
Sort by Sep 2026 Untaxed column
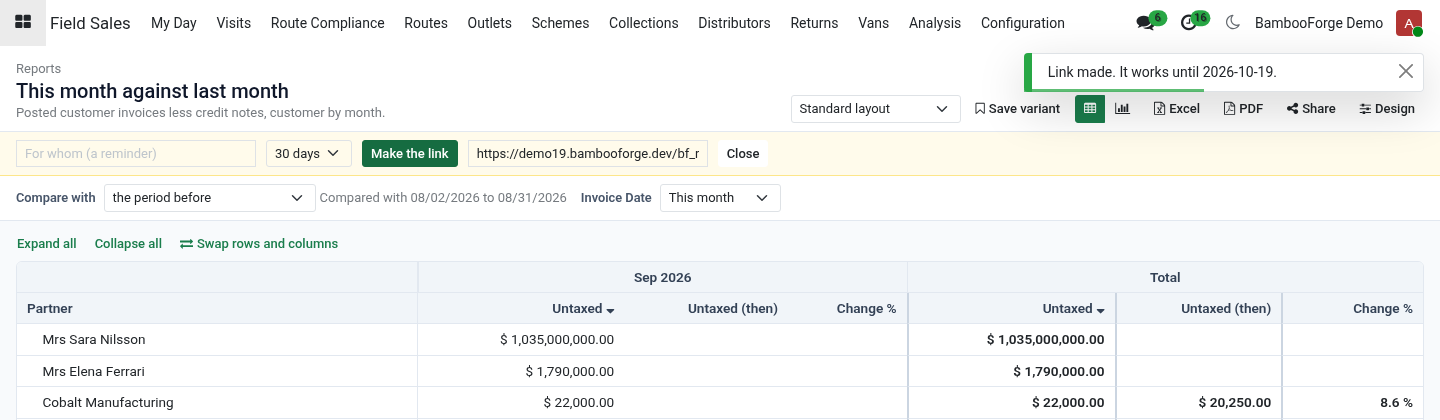pyautogui.click(x=583, y=309)
